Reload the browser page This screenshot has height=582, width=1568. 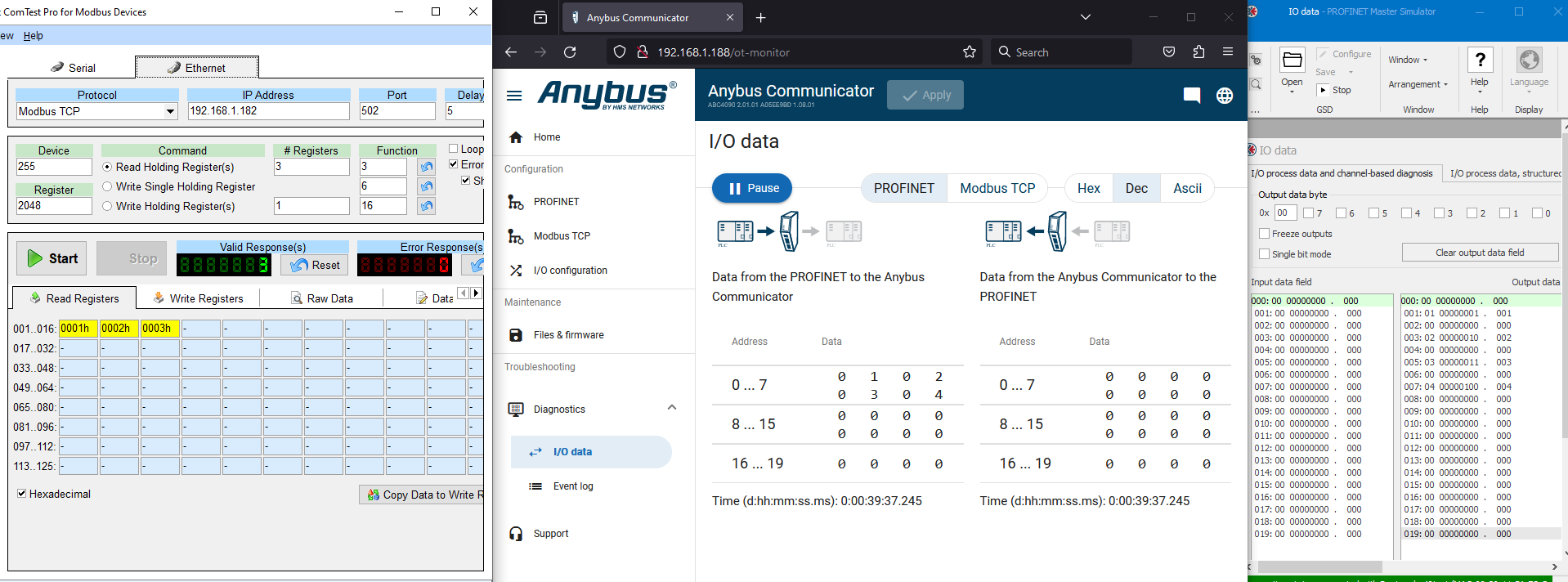pos(570,52)
